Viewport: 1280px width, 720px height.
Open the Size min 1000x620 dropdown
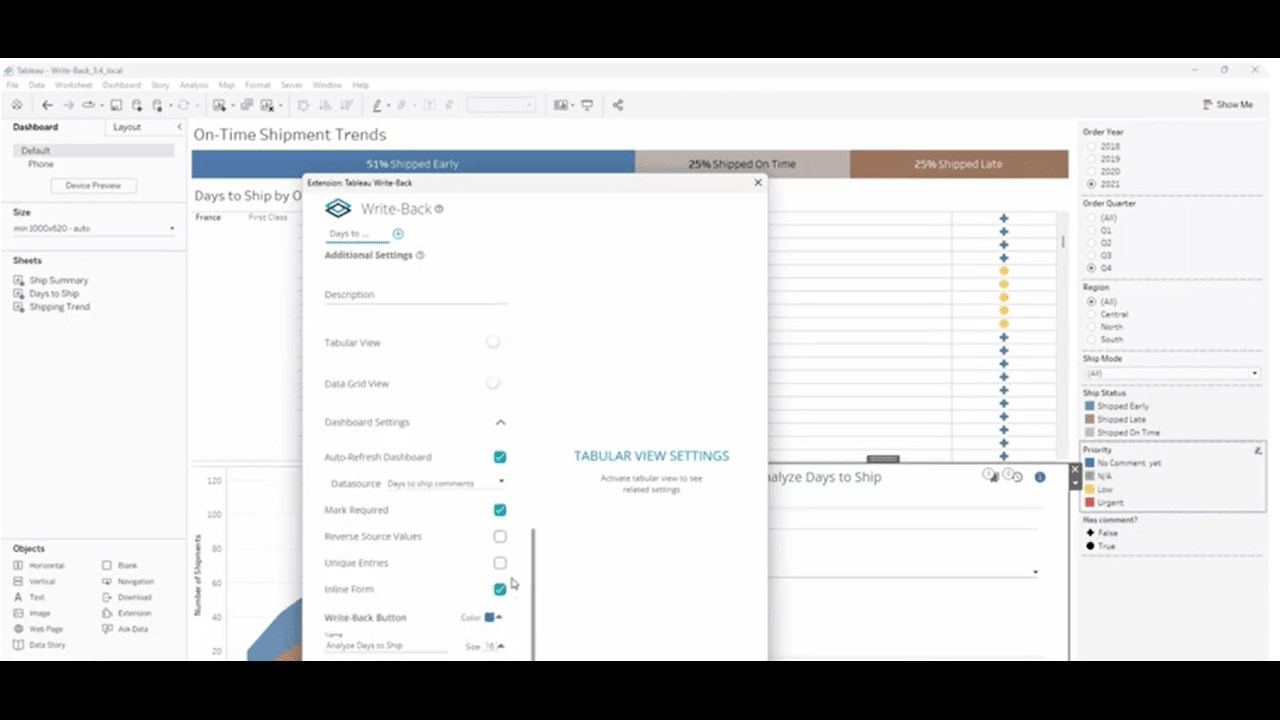click(x=94, y=229)
